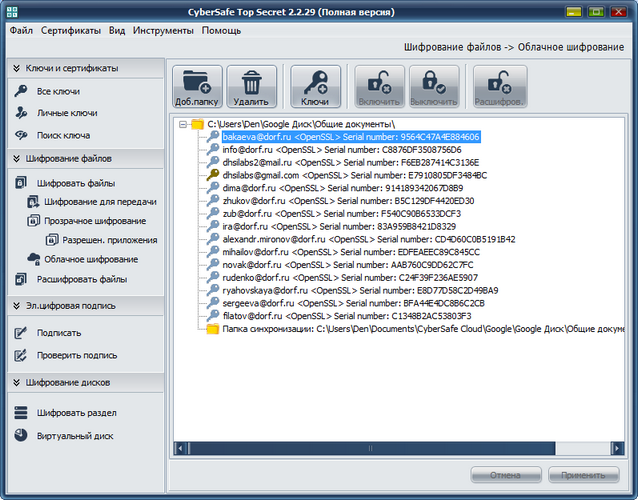Image resolution: width=638 pixels, height=500 pixels.
Task: Click the scrollbar left arrow
Action: [x=180, y=448]
